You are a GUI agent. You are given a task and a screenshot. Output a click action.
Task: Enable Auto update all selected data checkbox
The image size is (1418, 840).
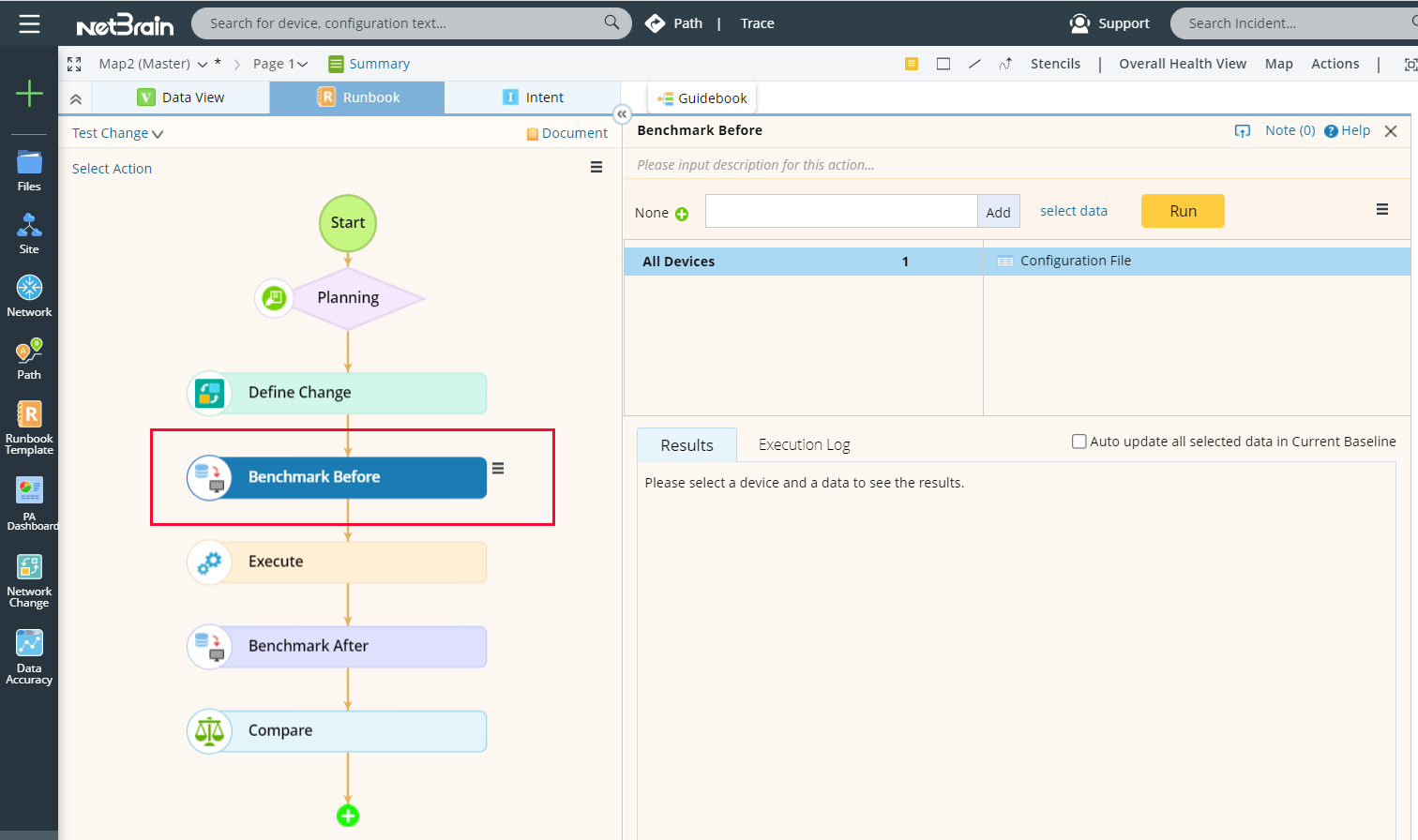point(1079,441)
